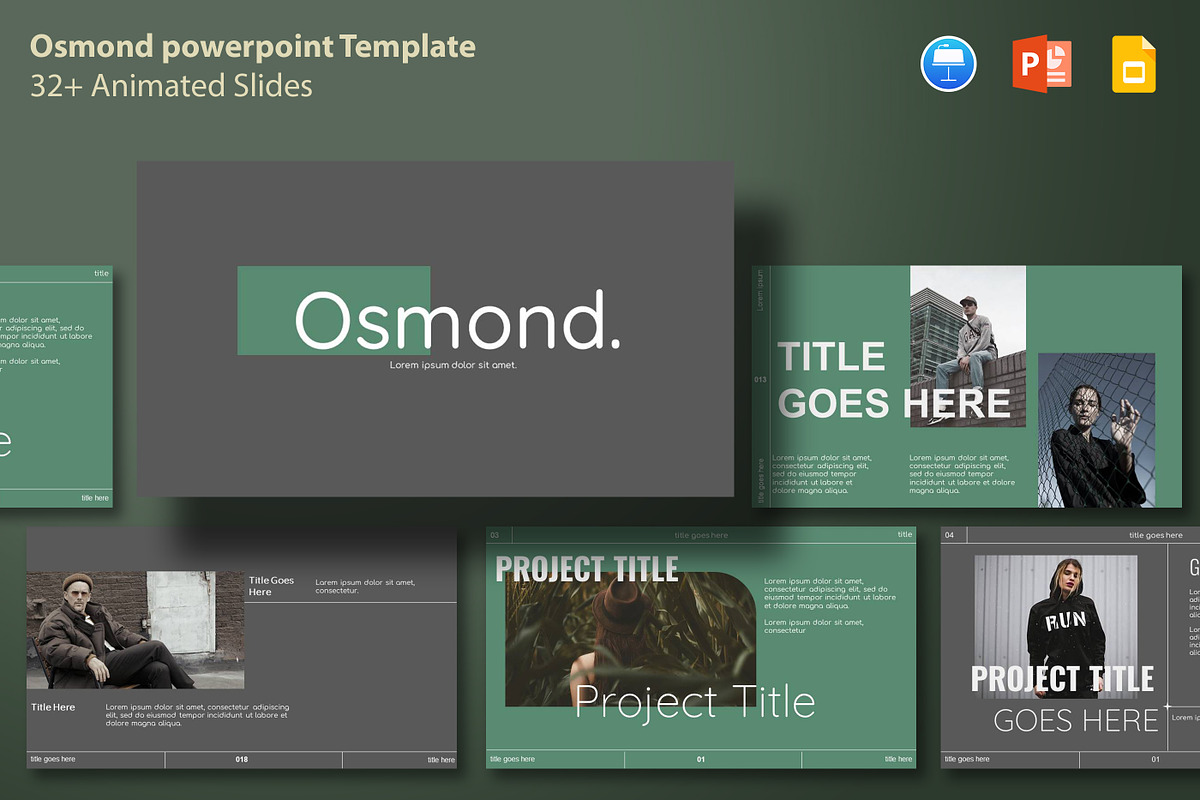This screenshot has height=800, width=1200.
Task: Click the Keynote app icon
Action: pyautogui.click(x=948, y=64)
